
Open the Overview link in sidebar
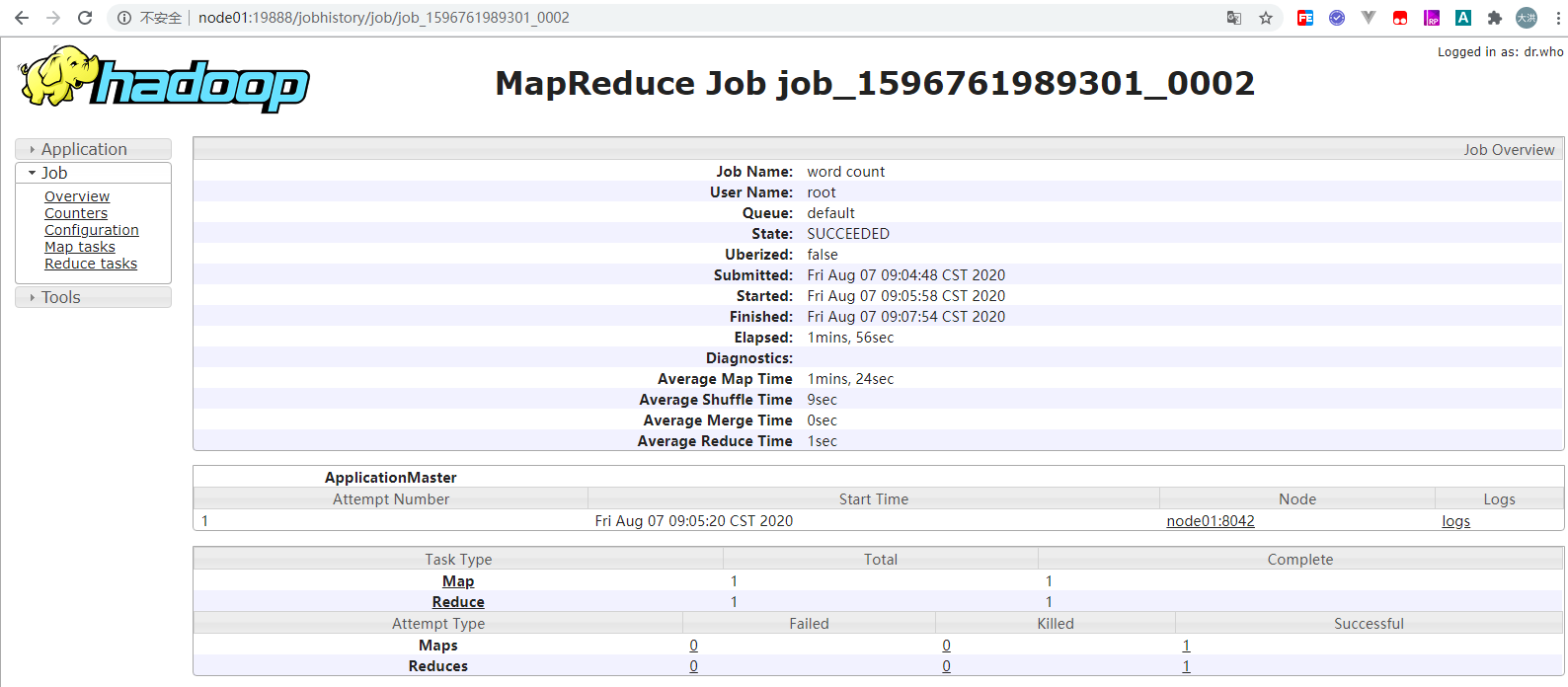coord(77,196)
